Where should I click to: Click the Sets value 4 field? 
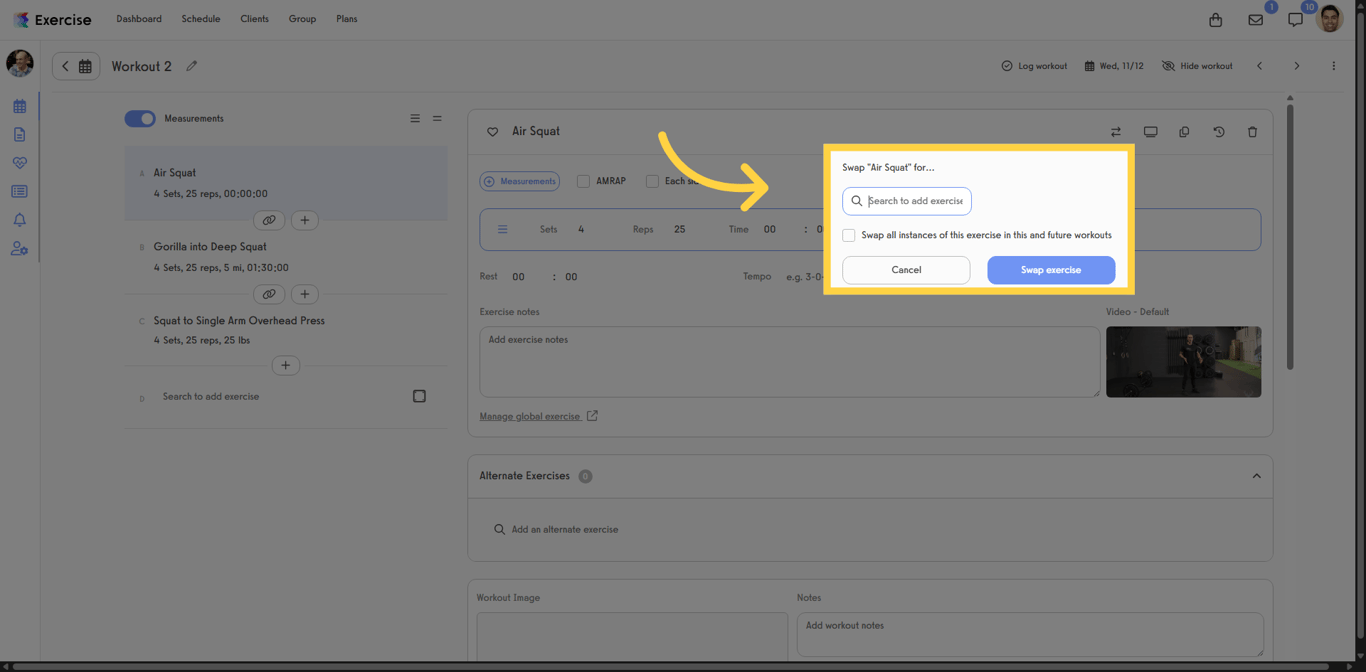pyautogui.click(x=581, y=229)
